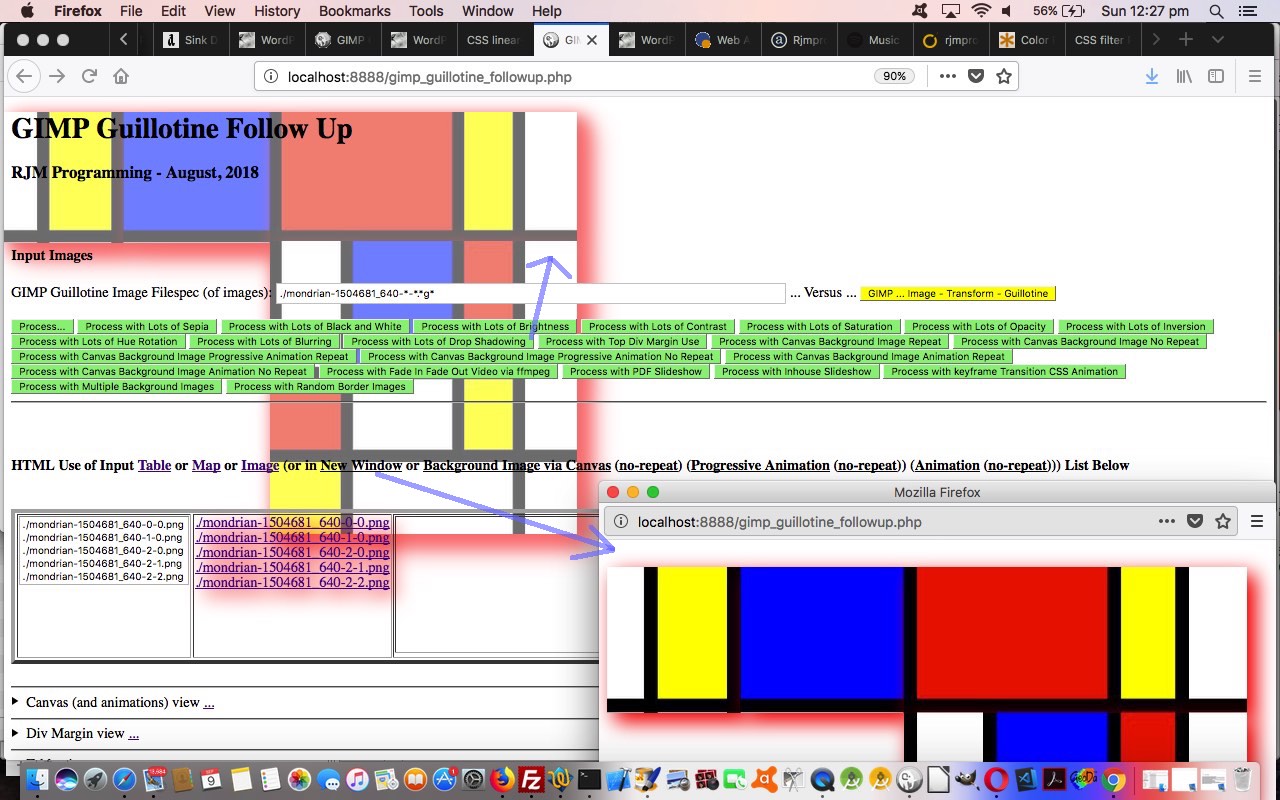Switch to the Music tab
Screen dimensions: 1280x800
(876, 40)
